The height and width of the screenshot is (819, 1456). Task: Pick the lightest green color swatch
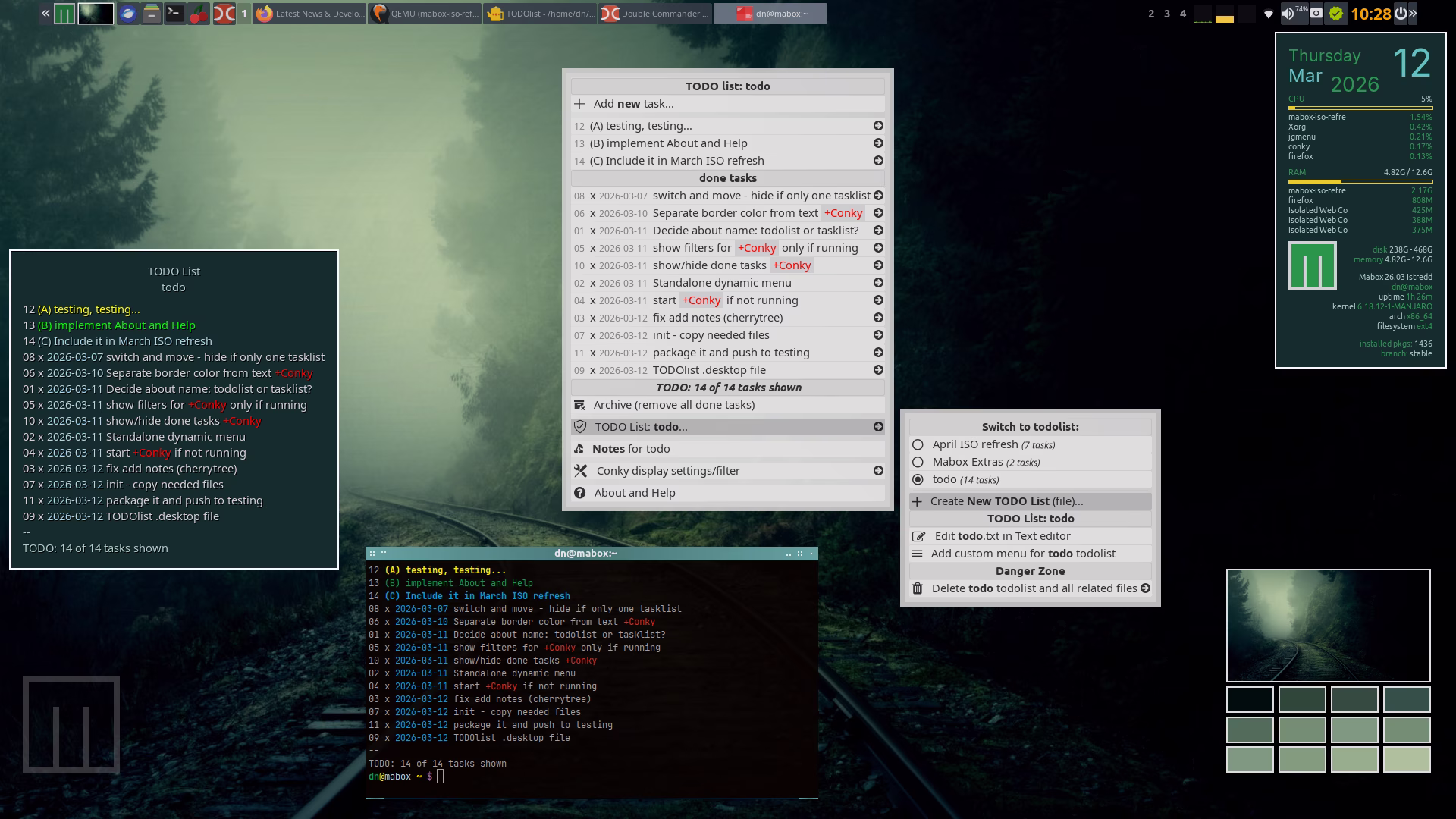coord(1406,759)
